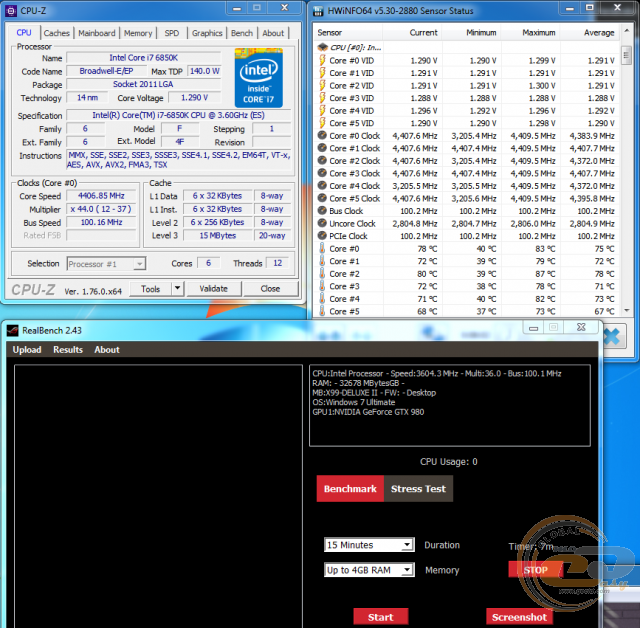640x628 pixels.
Task: Click the Core #2 Clock gauge icon
Action: pos(322,160)
